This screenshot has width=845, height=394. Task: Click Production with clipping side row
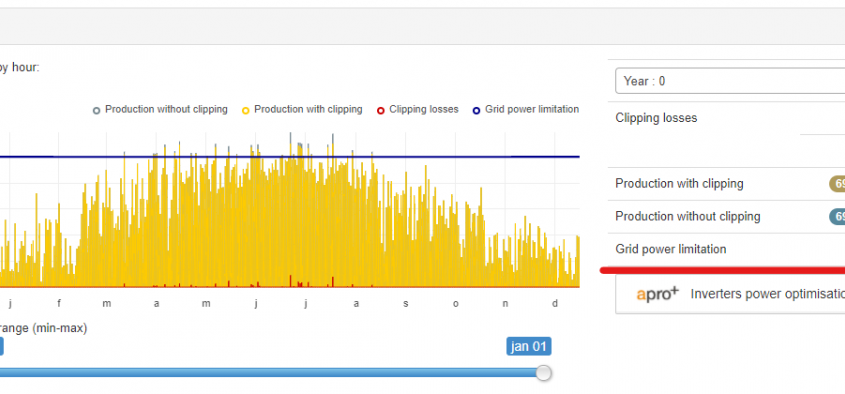click(x=726, y=184)
